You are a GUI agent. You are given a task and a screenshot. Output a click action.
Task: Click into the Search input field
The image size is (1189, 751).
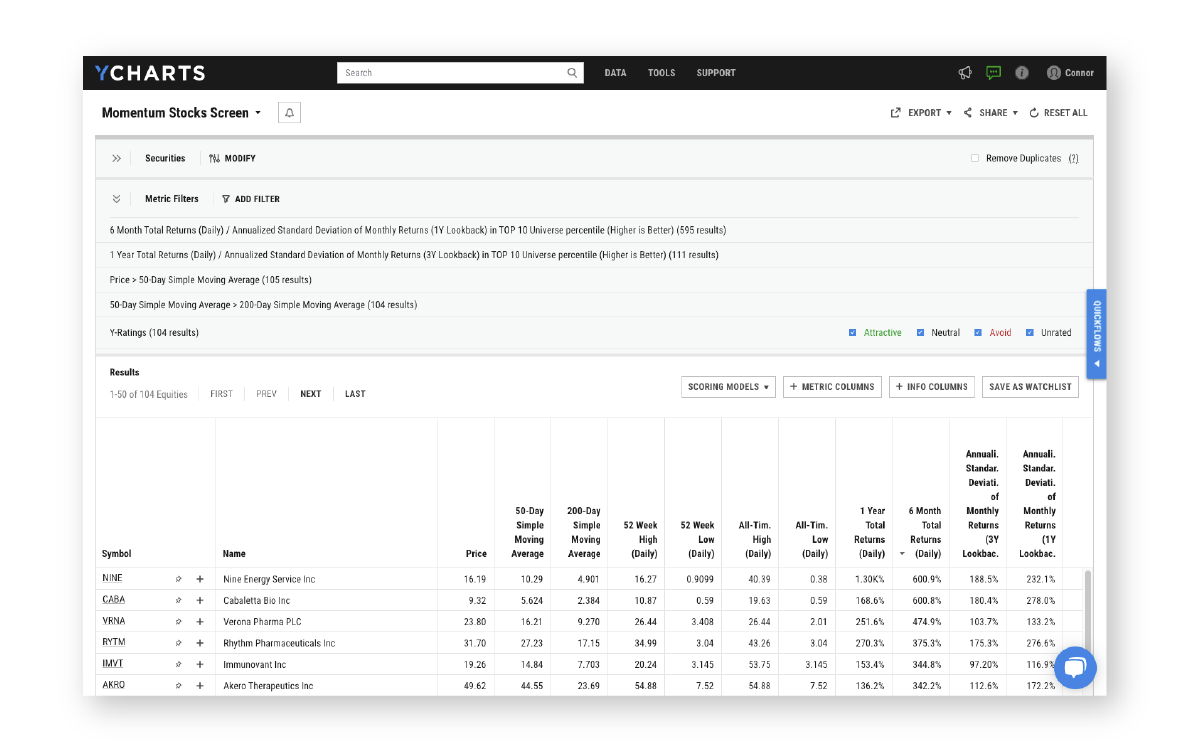(452, 73)
